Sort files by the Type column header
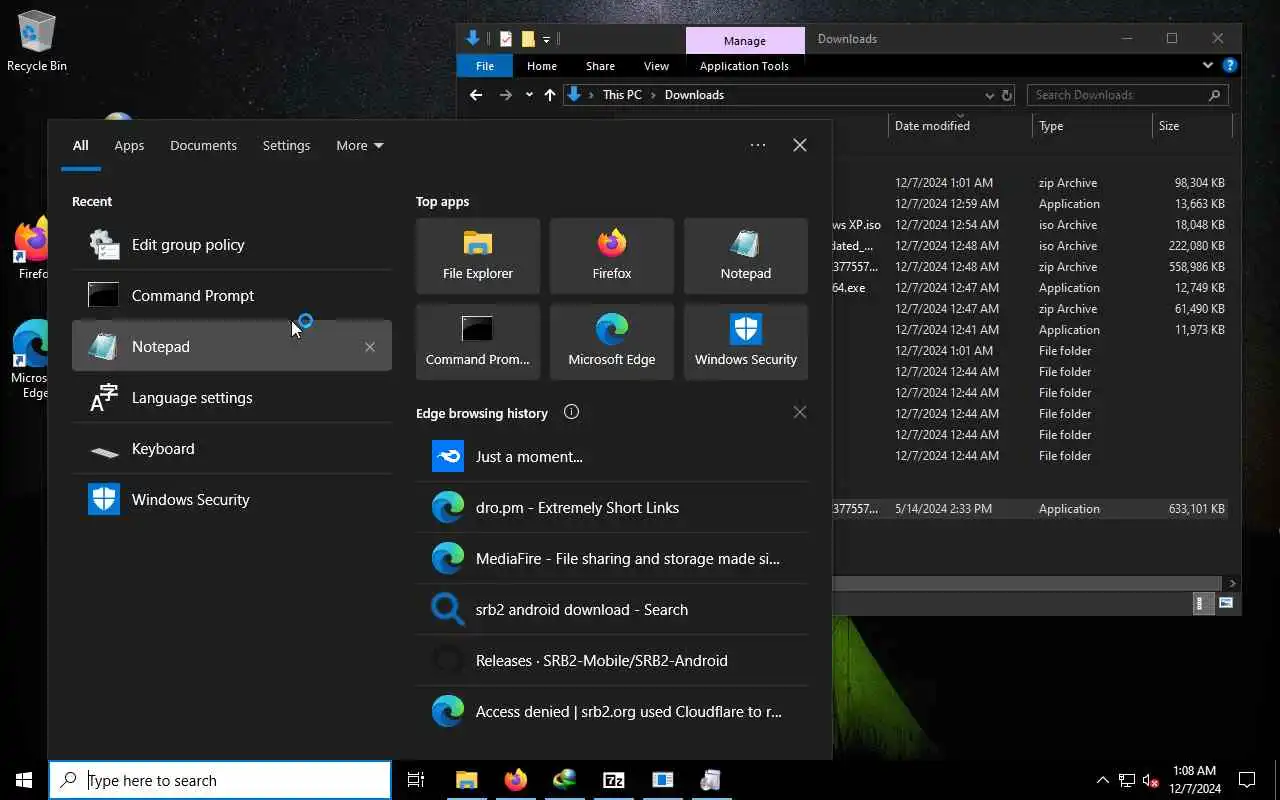The height and width of the screenshot is (800, 1280). pyautogui.click(x=1092, y=126)
